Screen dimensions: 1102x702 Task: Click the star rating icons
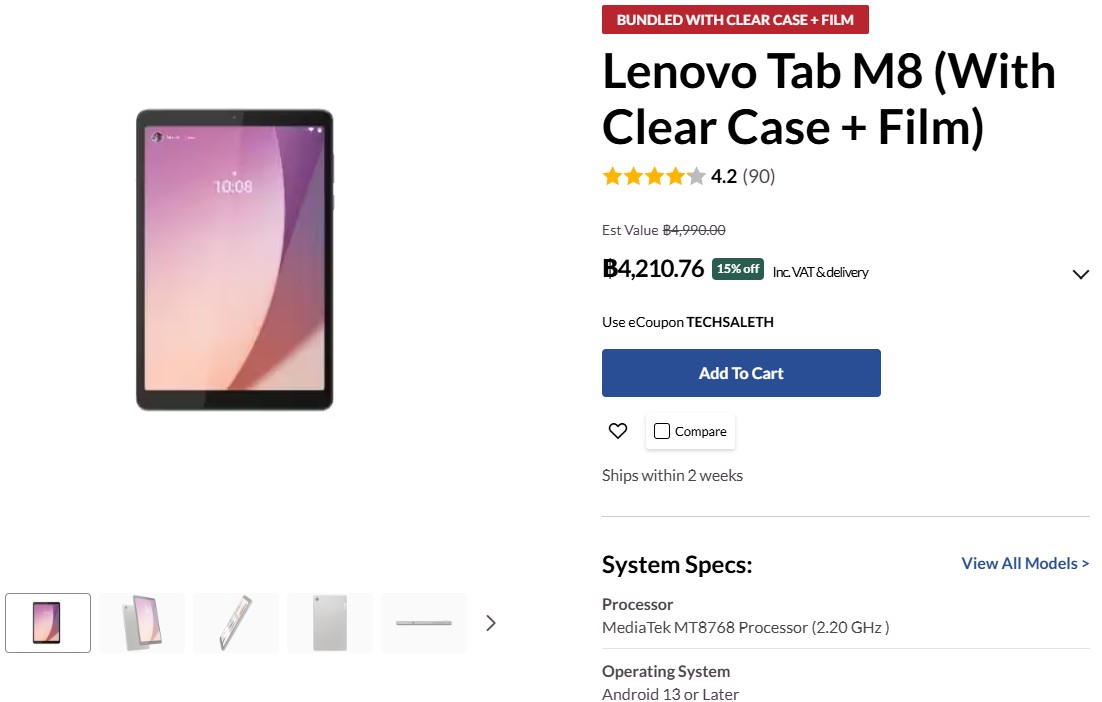pyautogui.click(x=654, y=176)
